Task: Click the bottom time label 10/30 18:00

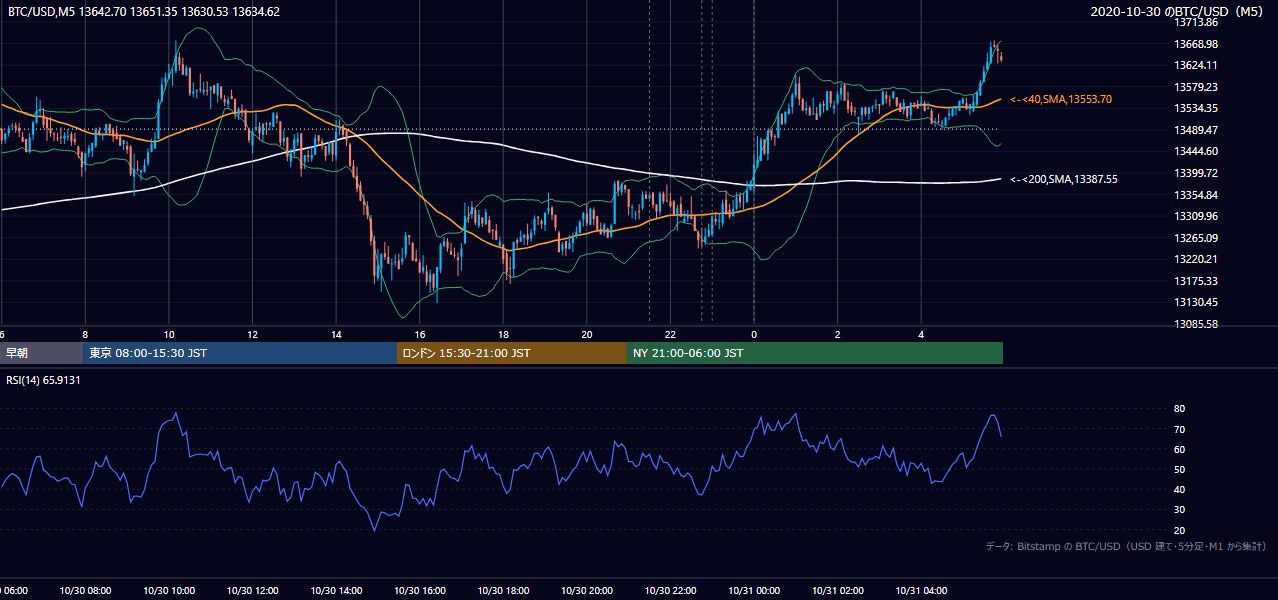Action: coord(503,591)
